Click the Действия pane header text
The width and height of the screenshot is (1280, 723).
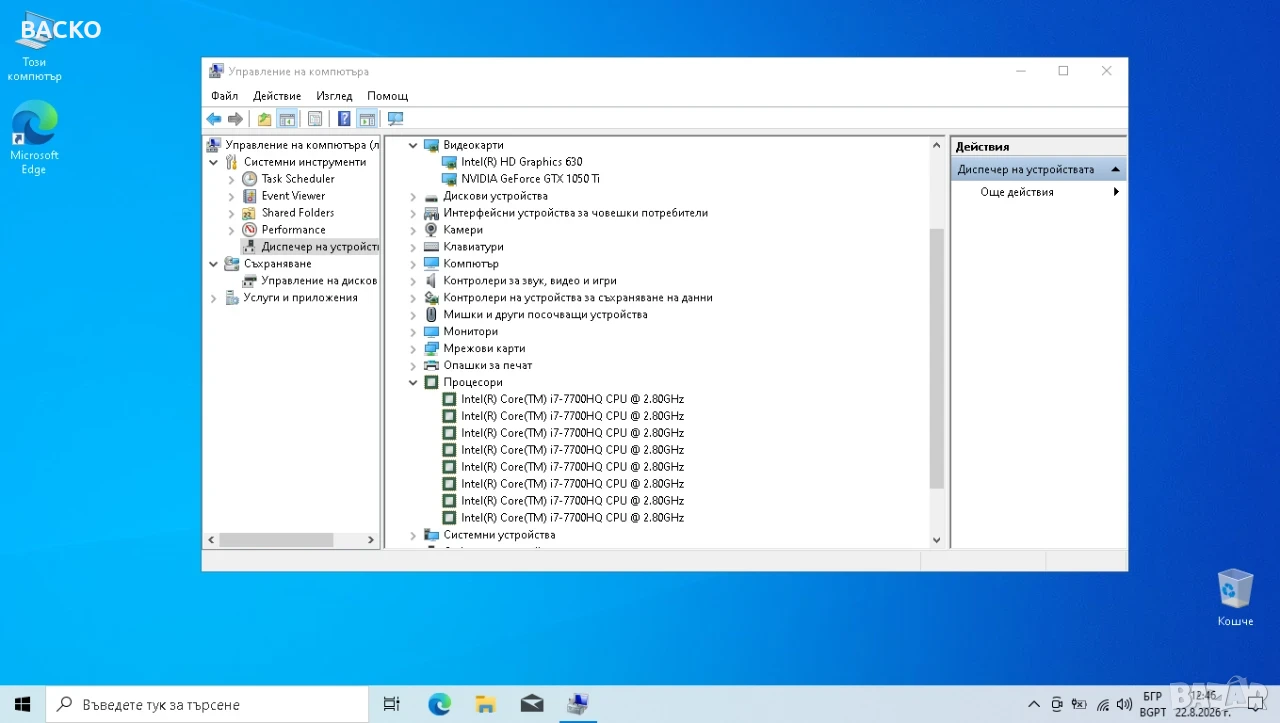[982, 147]
